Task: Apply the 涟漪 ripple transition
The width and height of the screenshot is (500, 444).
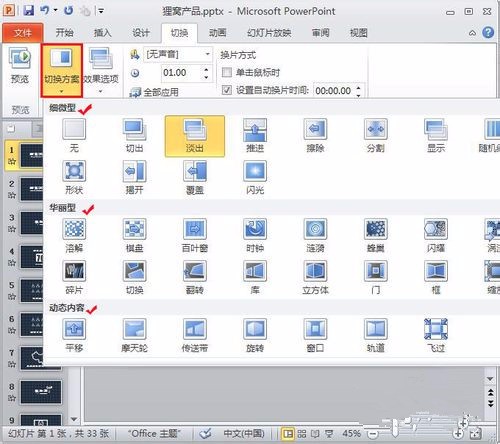Action: point(315,236)
